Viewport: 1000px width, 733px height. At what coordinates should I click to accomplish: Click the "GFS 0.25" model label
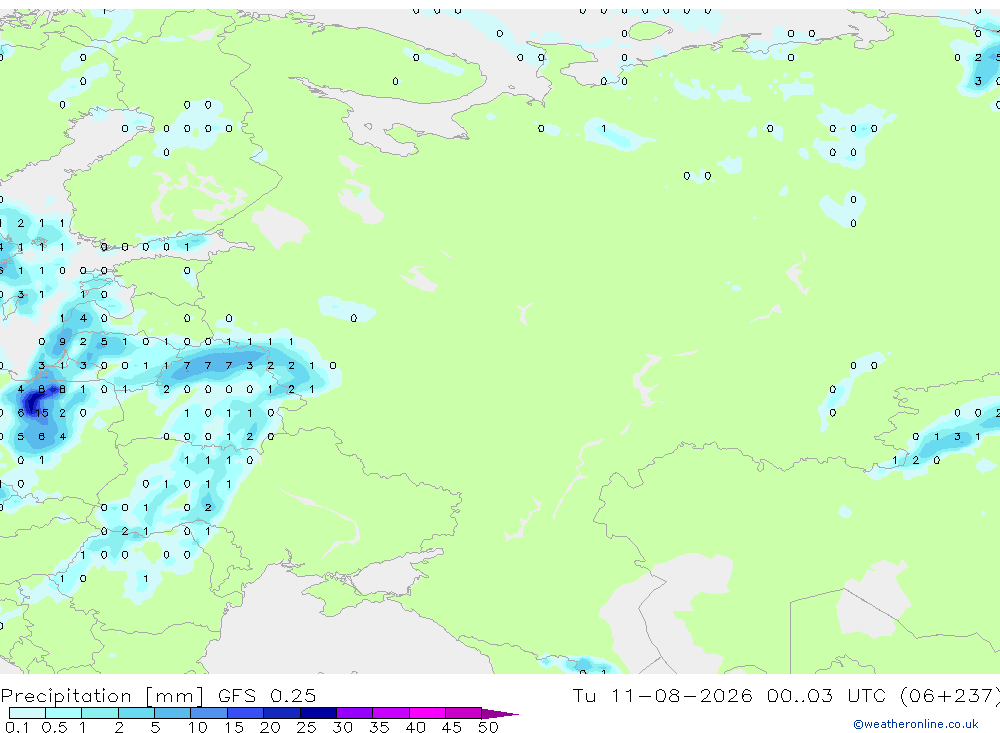click(x=267, y=695)
